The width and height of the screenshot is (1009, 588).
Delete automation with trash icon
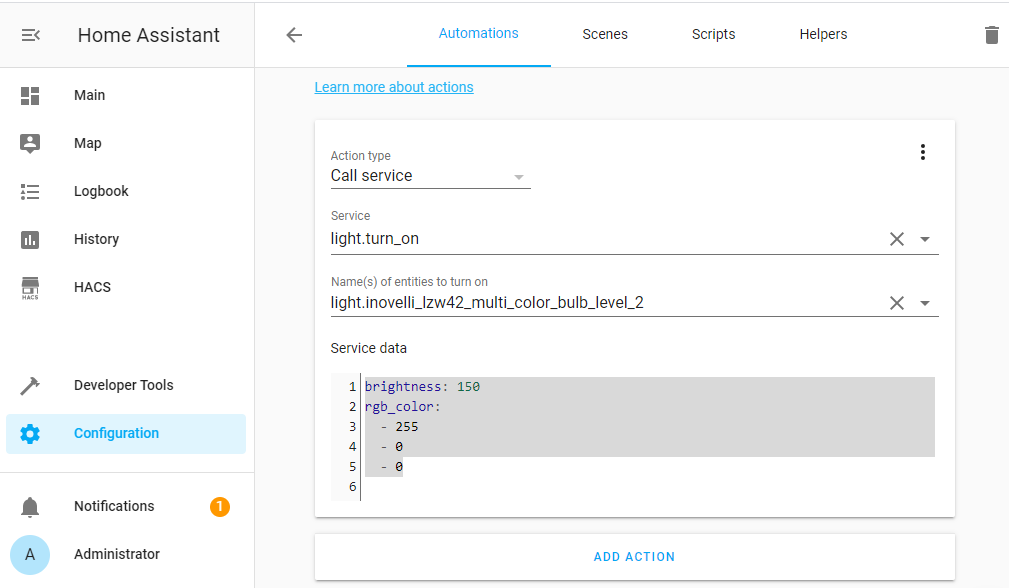click(991, 35)
